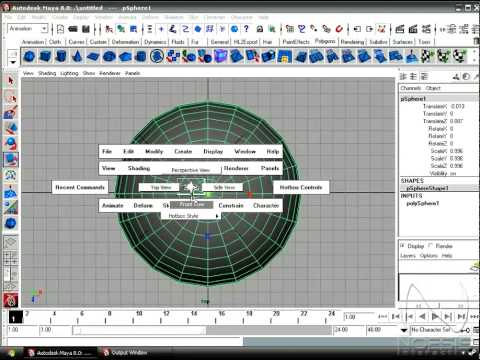The width and height of the screenshot is (480, 360).
Task: Open the Polygons shelf tab
Action: (x=325, y=41)
